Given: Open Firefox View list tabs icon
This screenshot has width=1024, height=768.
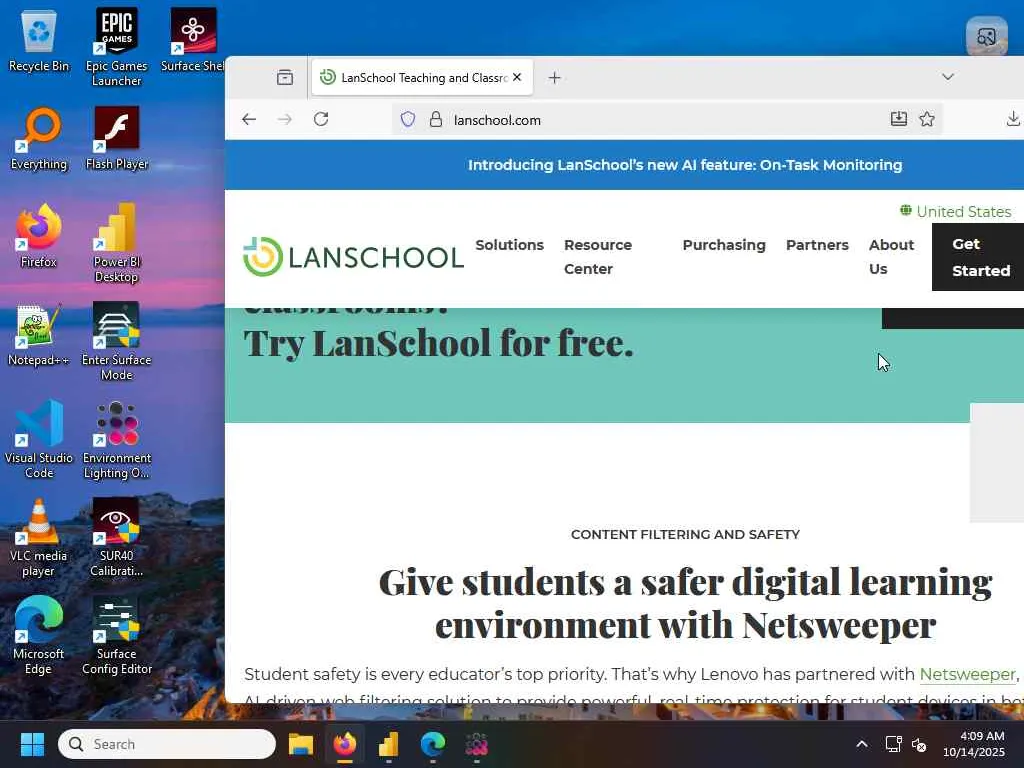Looking at the screenshot, I should tap(285, 78).
